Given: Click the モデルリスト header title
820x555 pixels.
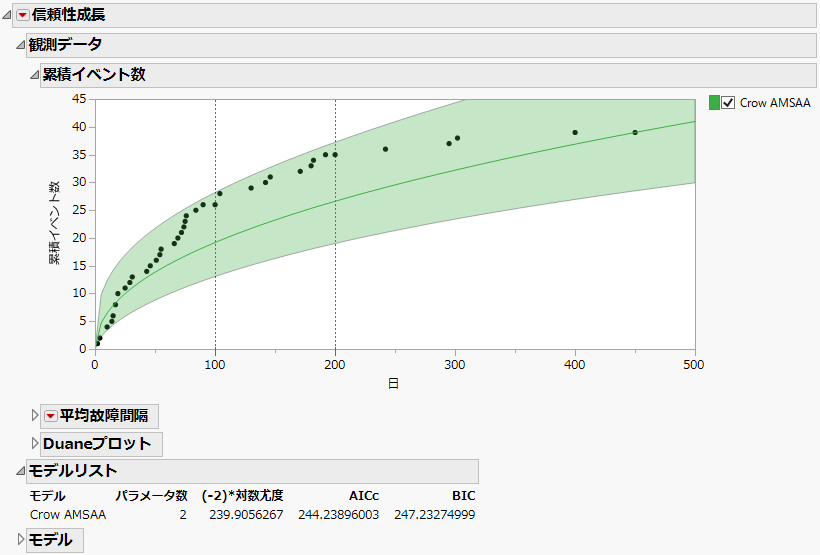Looking at the screenshot, I should pos(72,471).
